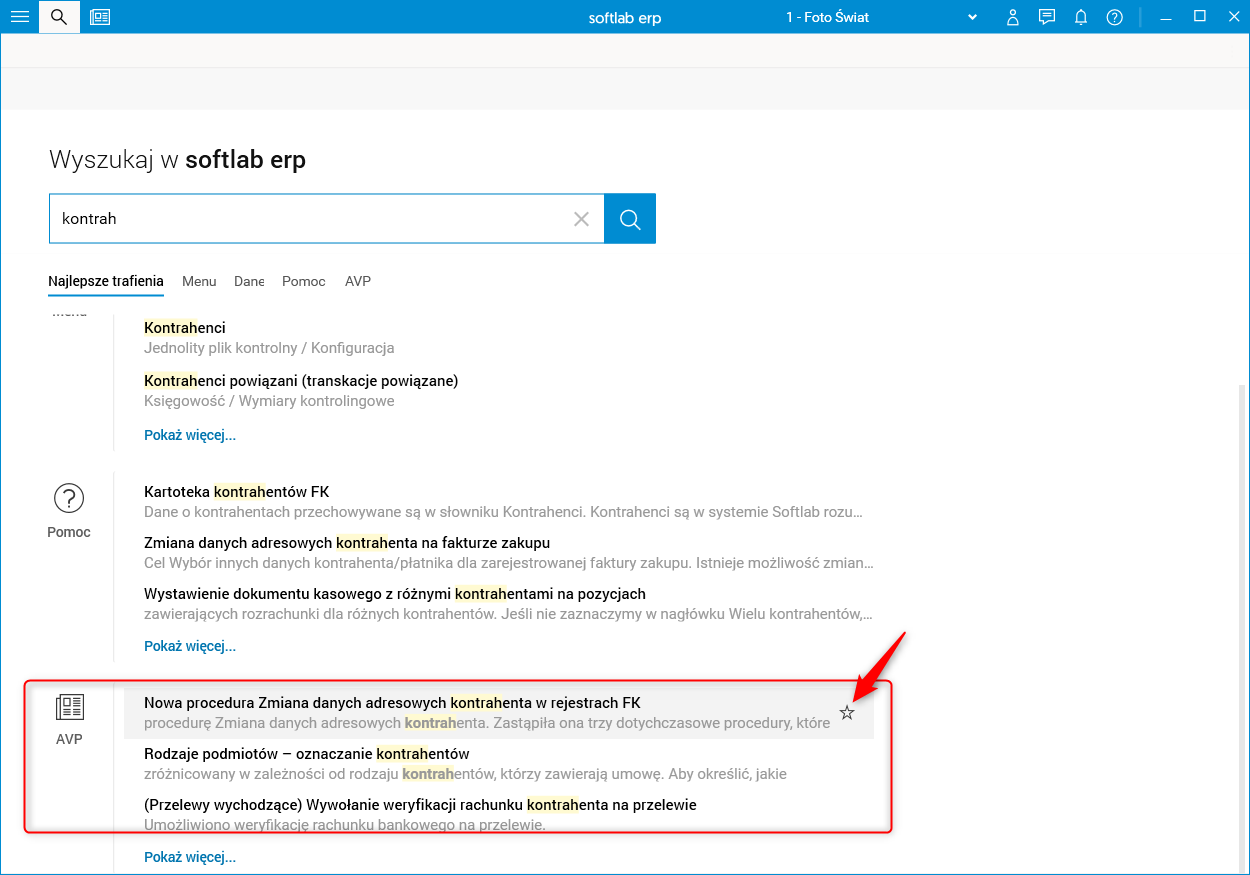Image resolution: width=1250 pixels, height=875 pixels.
Task: Switch to AVP tab
Action: click(358, 281)
